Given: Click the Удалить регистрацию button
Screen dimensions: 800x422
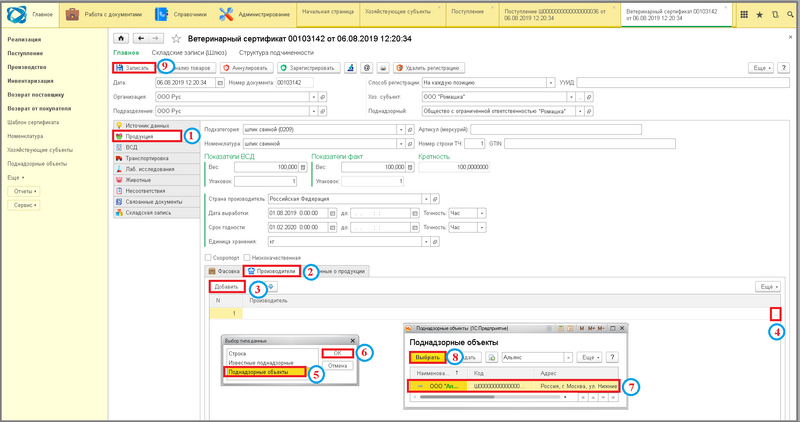Looking at the screenshot, I should tap(429, 68).
